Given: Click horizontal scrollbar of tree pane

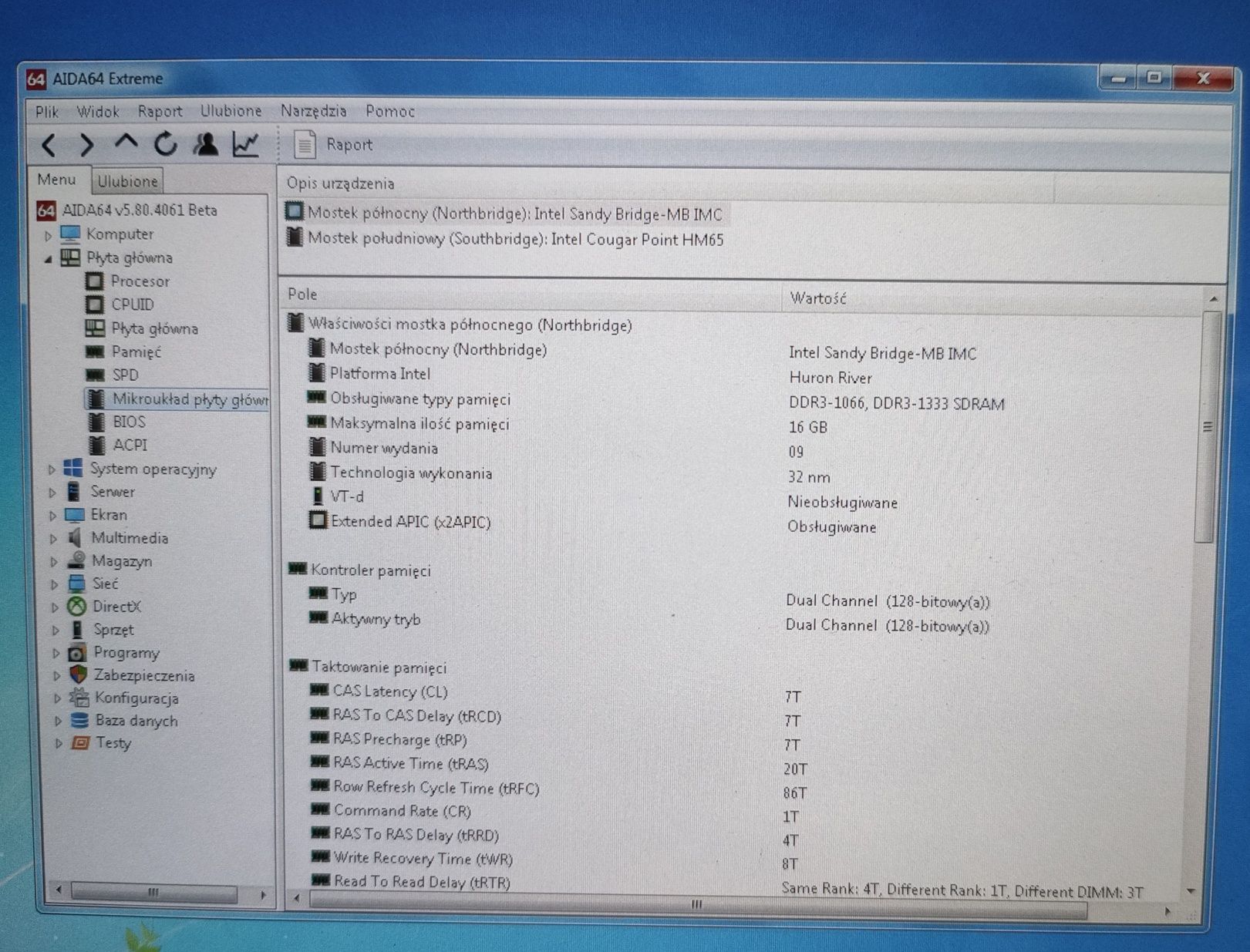Looking at the screenshot, I should coord(153,893).
